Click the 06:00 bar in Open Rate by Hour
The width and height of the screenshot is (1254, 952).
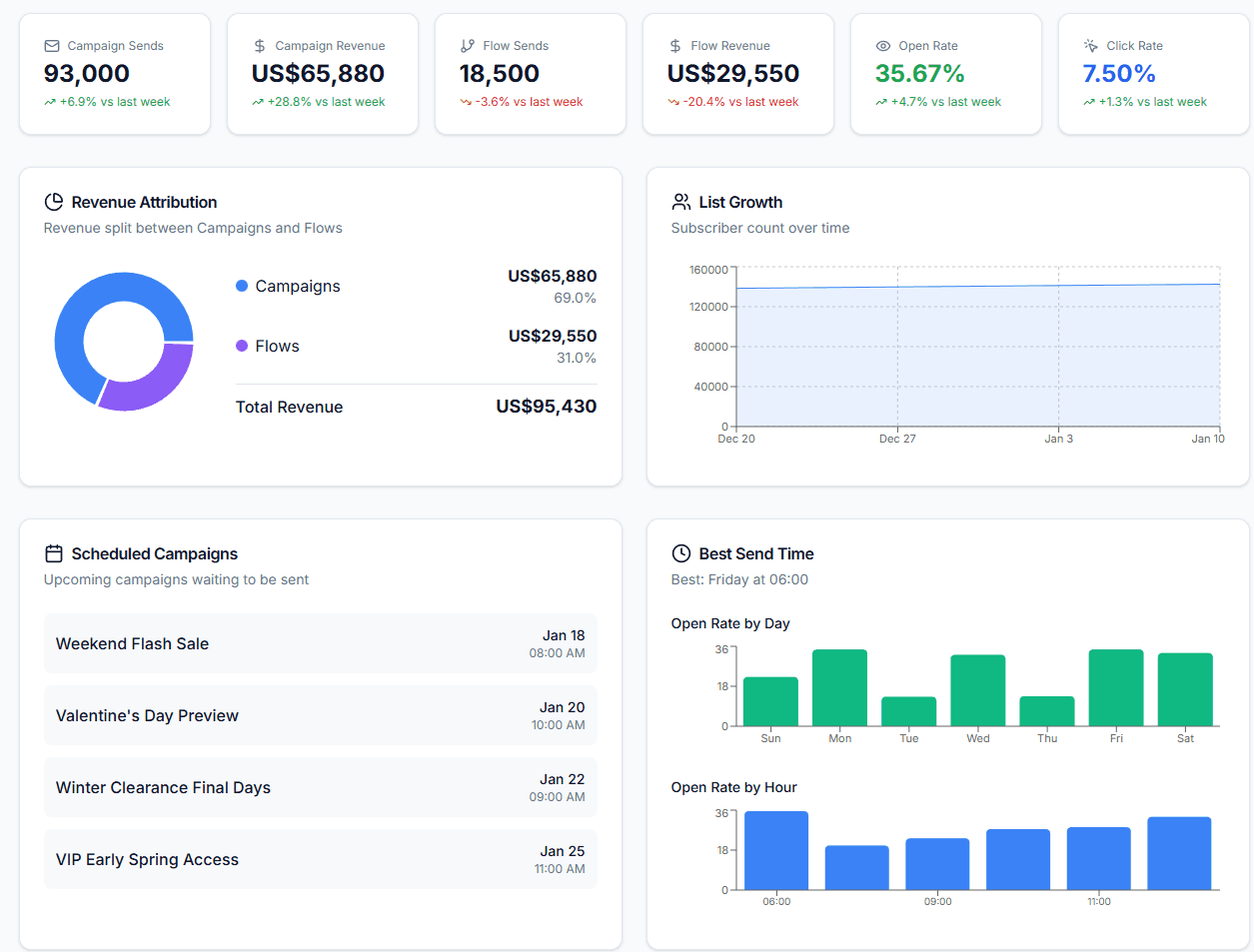click(x=776, y=849)
